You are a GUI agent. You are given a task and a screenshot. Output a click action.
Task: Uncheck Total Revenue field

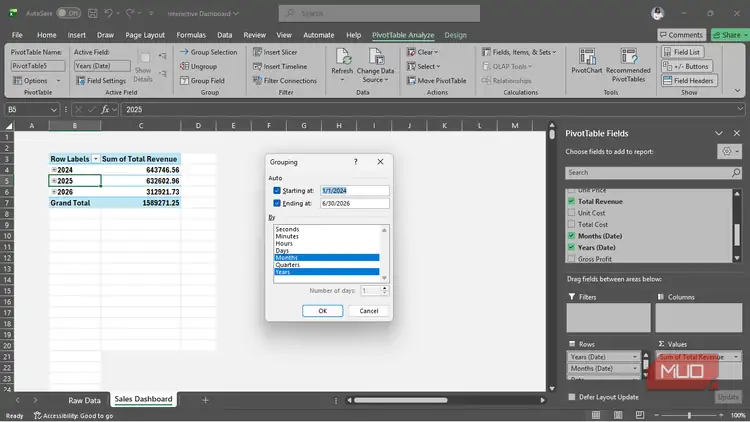click(x=571, y=201)
